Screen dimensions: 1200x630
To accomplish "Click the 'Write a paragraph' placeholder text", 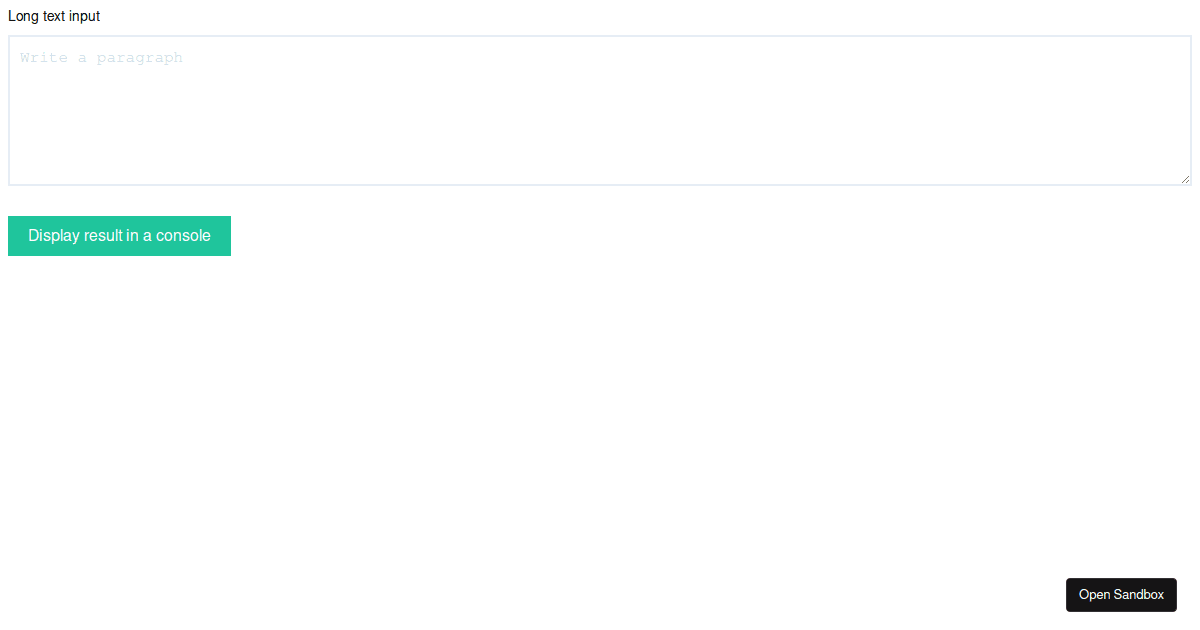I will tap(101, 58).
